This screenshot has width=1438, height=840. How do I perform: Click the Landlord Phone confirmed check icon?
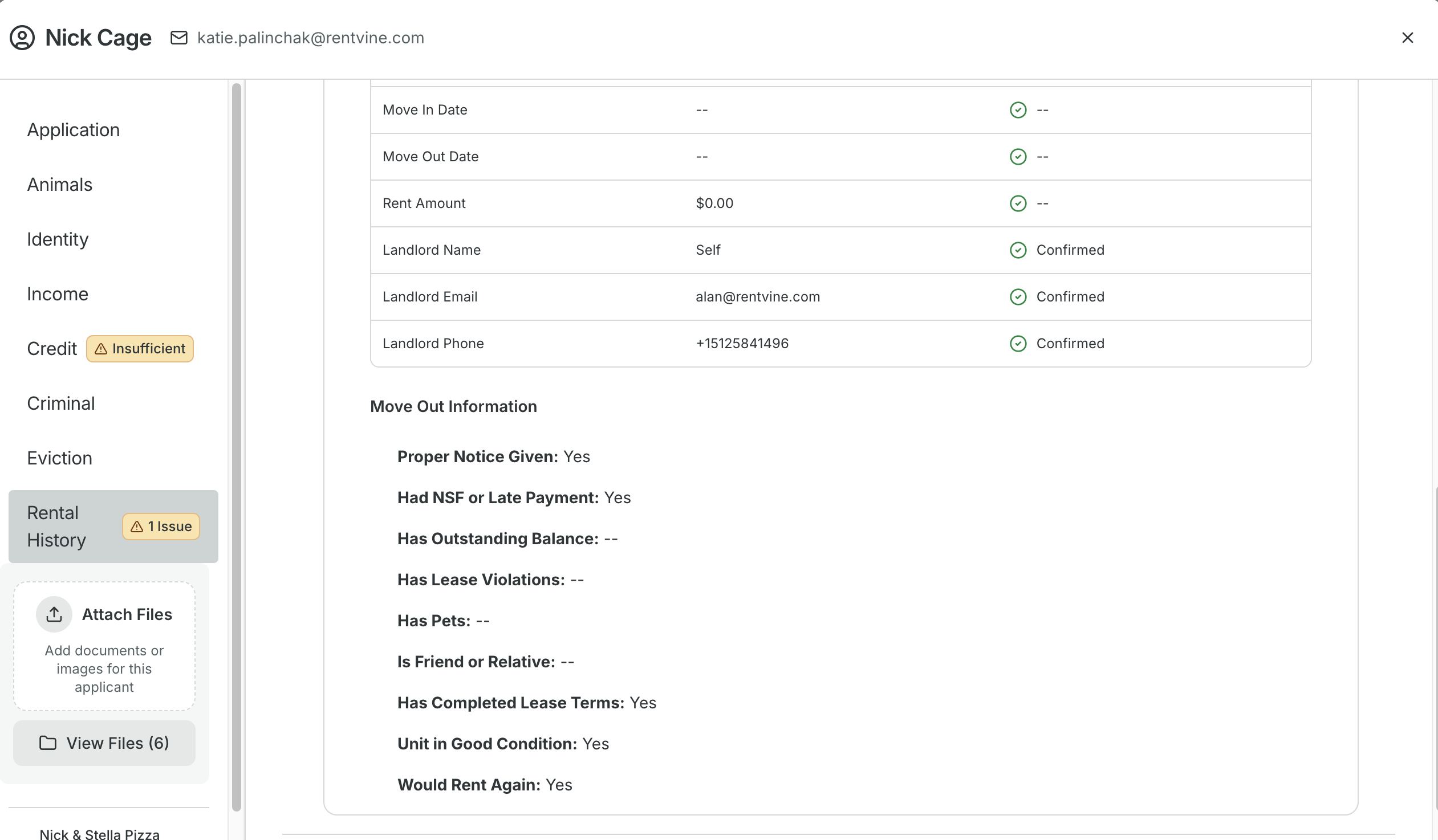click(1018, 343)
